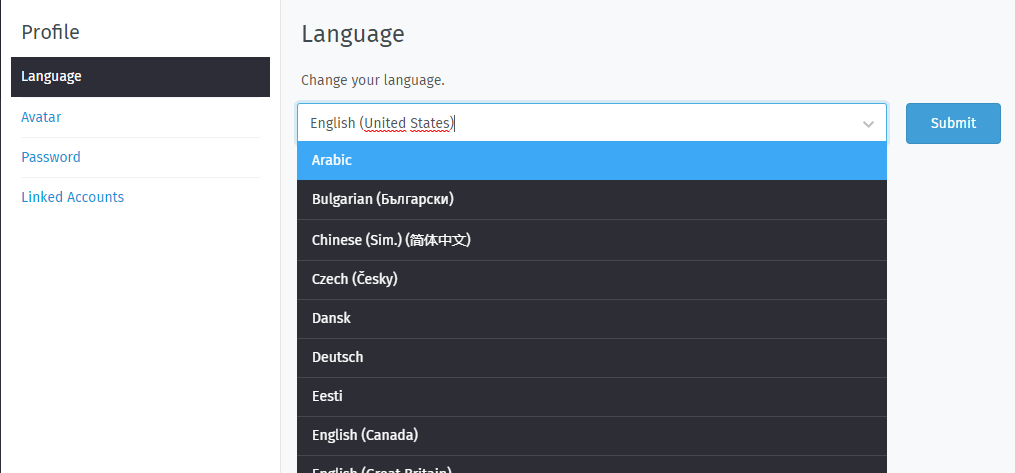1015x473 pixels.
Task: Click the 'Change your language.' description text
Action: pyautogui.click(x=373, y=80)
